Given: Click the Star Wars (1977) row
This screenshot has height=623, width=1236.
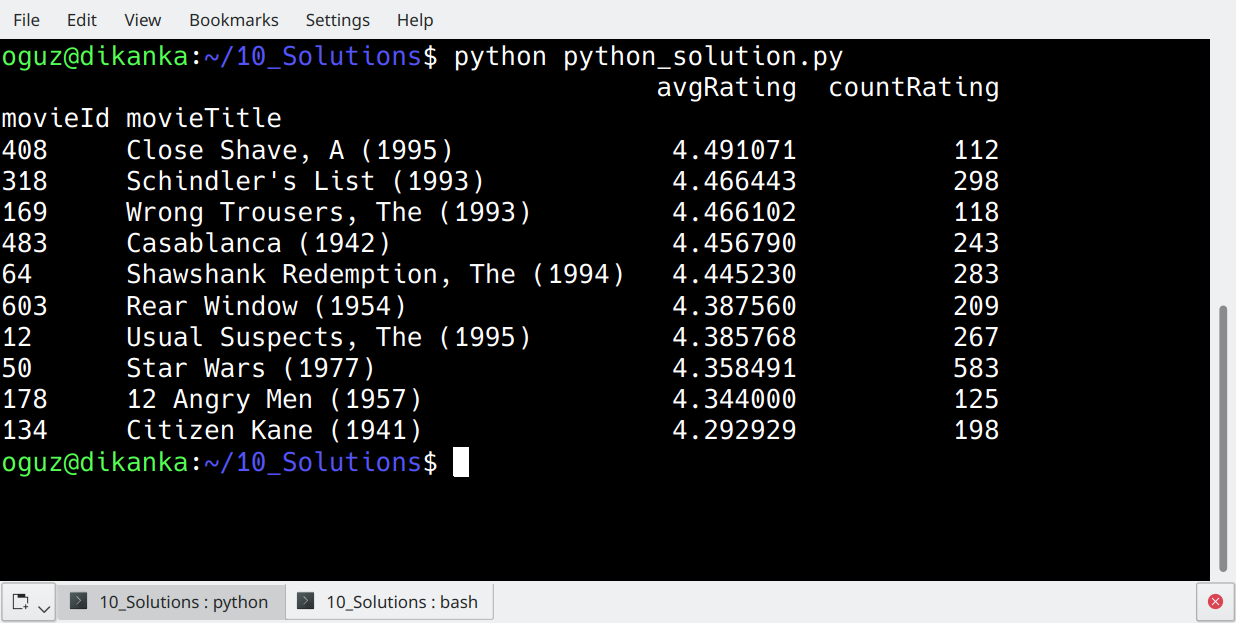Looking at the screenshot, I should click(x=250, y=368).
